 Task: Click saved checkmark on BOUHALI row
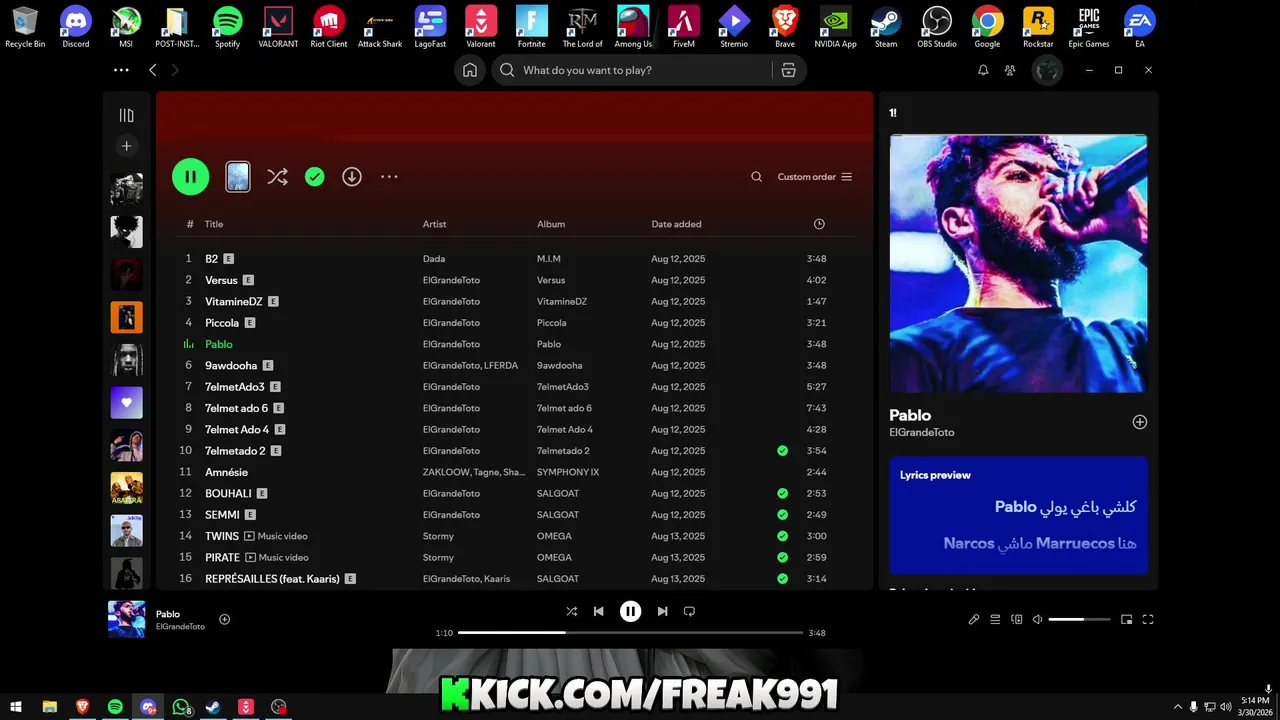click(x=782, y=493)
